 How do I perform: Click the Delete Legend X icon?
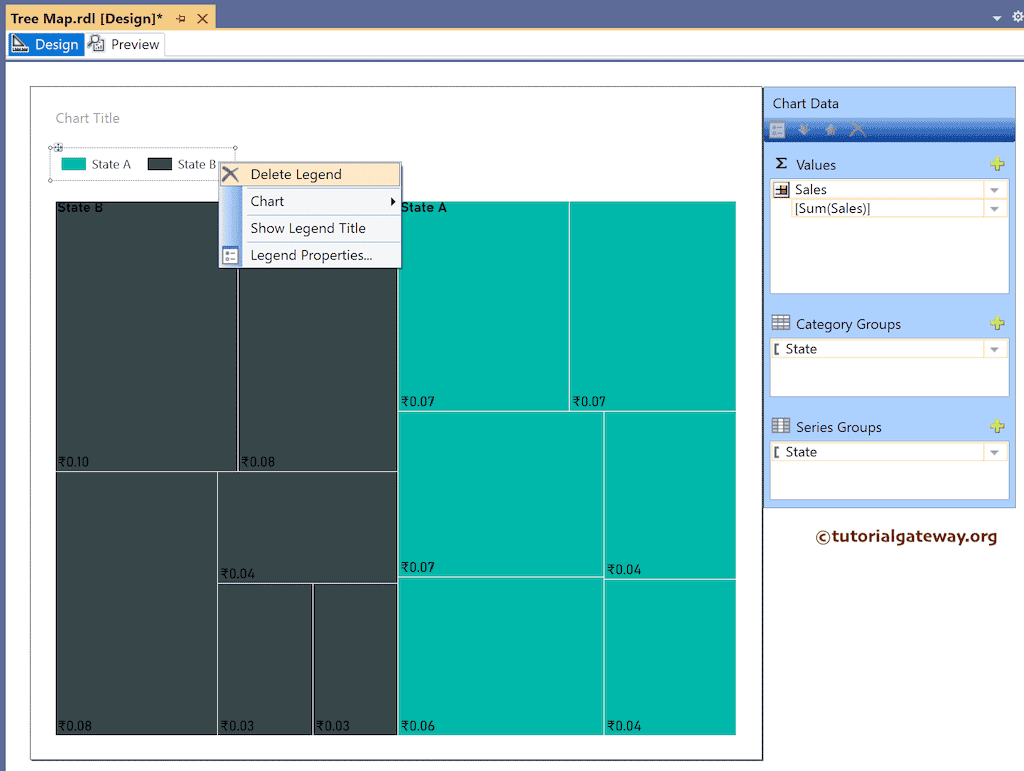click(231, 174)
